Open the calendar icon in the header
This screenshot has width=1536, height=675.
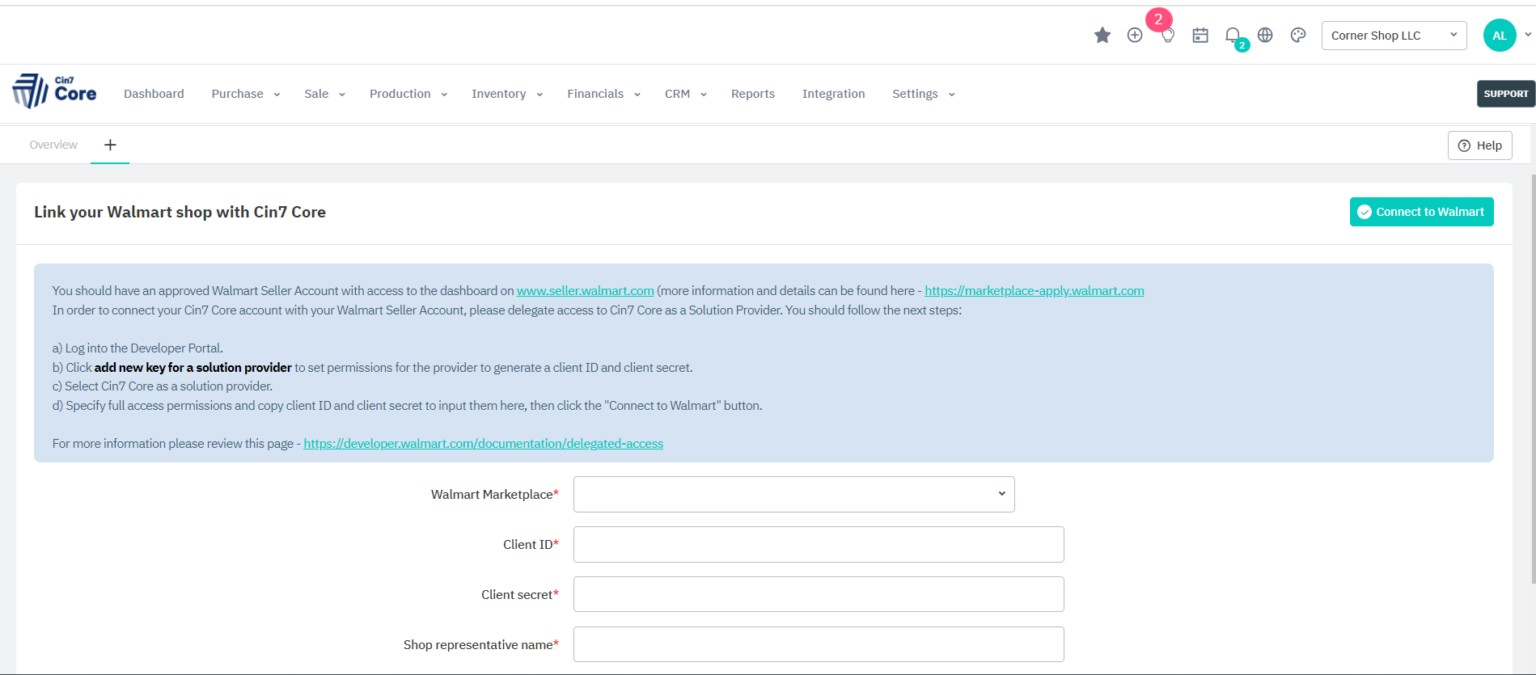[x=1200, y=34]
